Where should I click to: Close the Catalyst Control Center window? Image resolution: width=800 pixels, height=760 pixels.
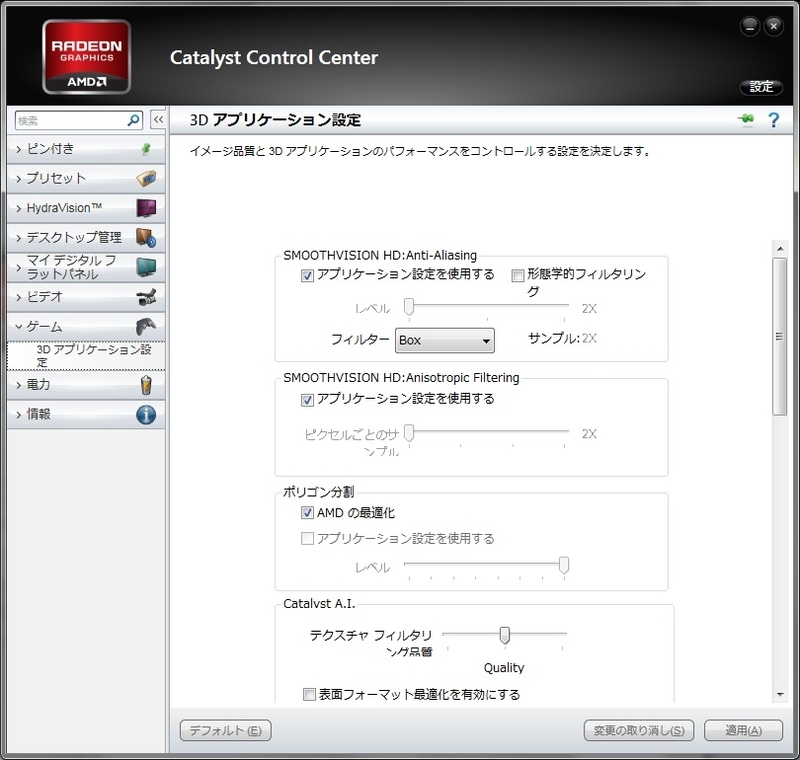773,26
